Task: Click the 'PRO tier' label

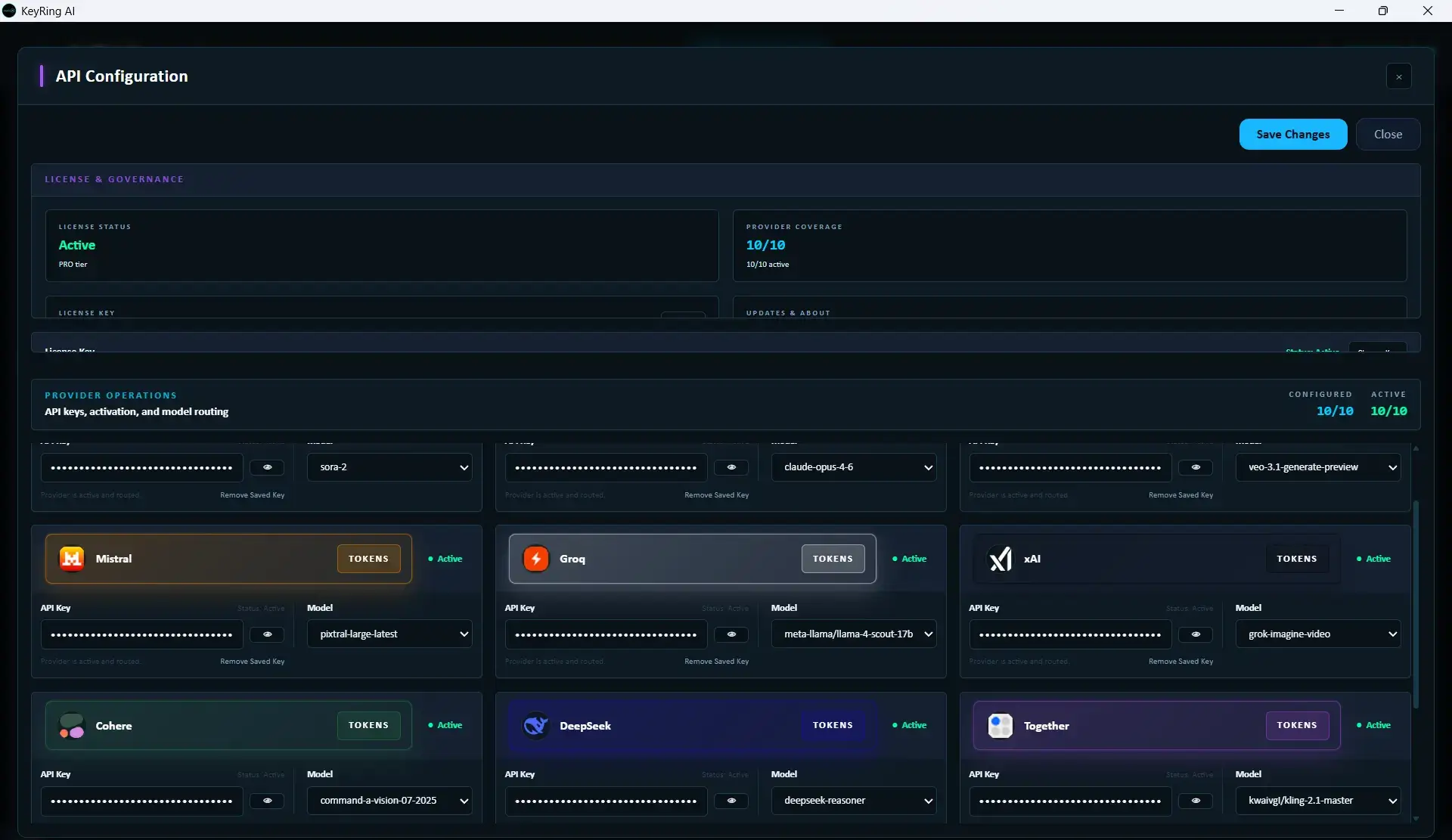Action: pyautogui.click(x=73, y=265)
